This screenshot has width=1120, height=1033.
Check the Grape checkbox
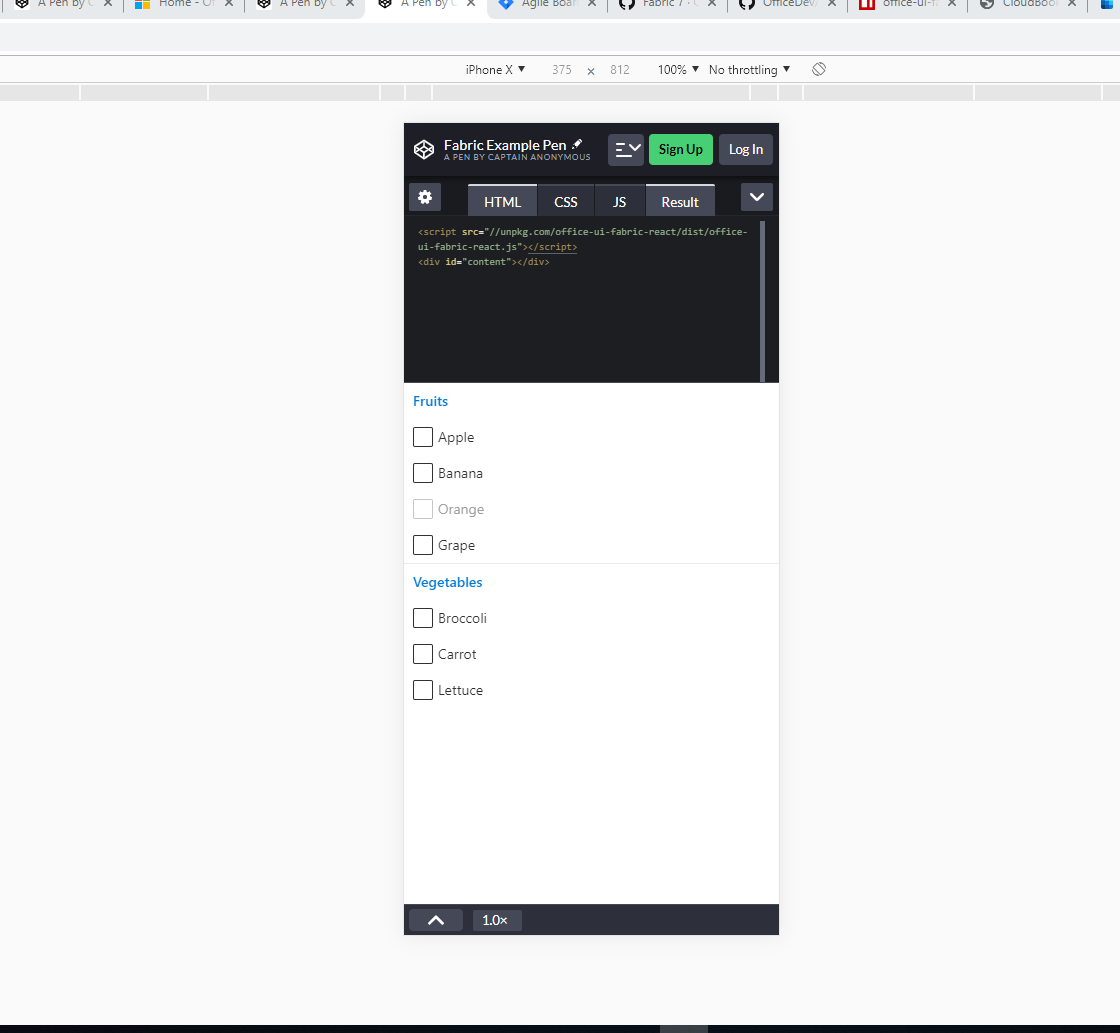(x=423, y=545)
